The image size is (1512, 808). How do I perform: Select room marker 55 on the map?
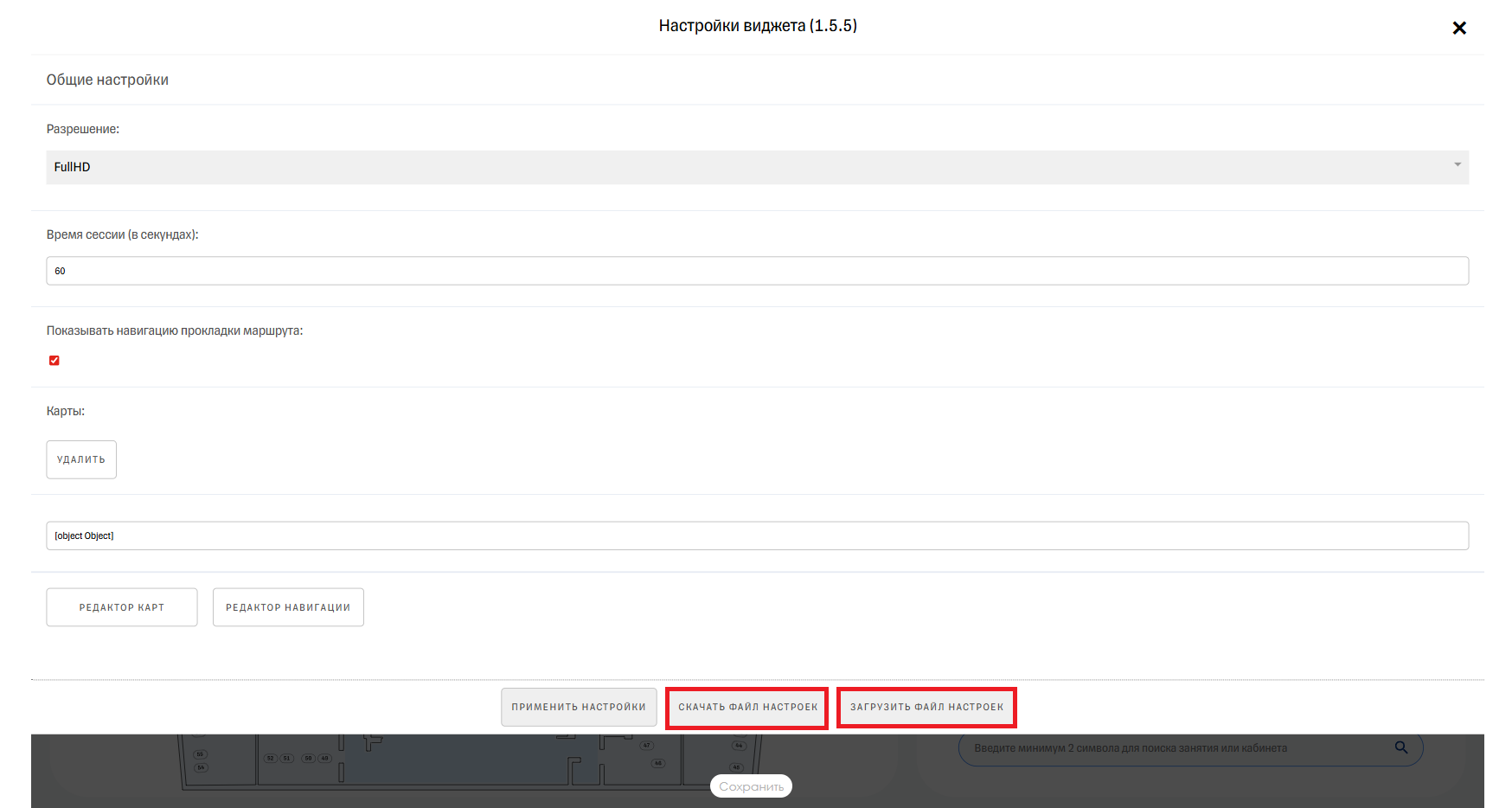point(201,754)
